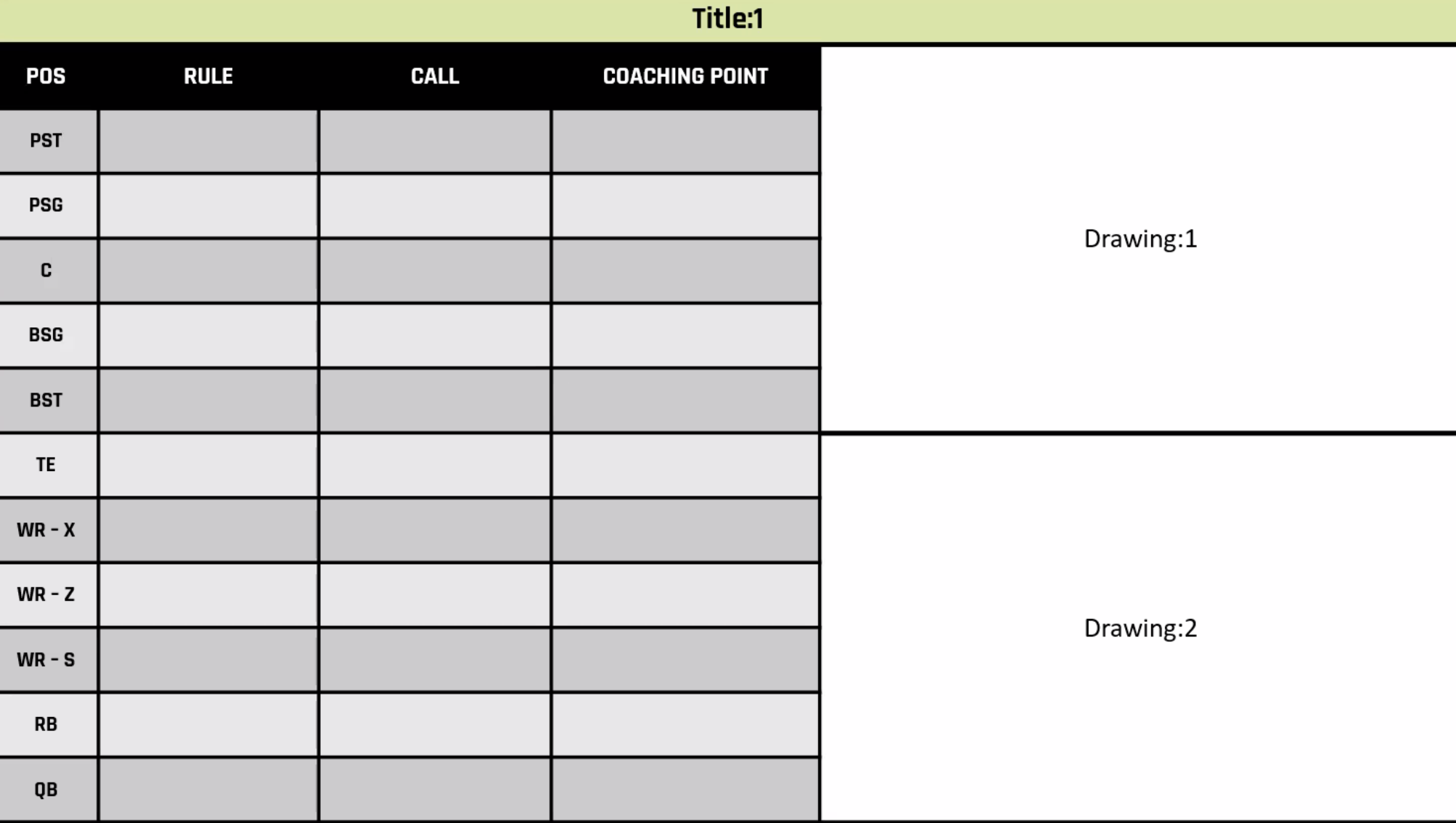
Task: Click the CALL cell for QB
Action: pyautogui.click(x=435, y=790)
